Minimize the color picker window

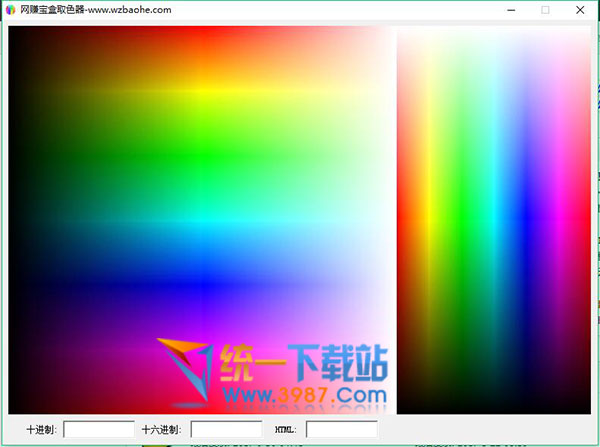(511, 10)
